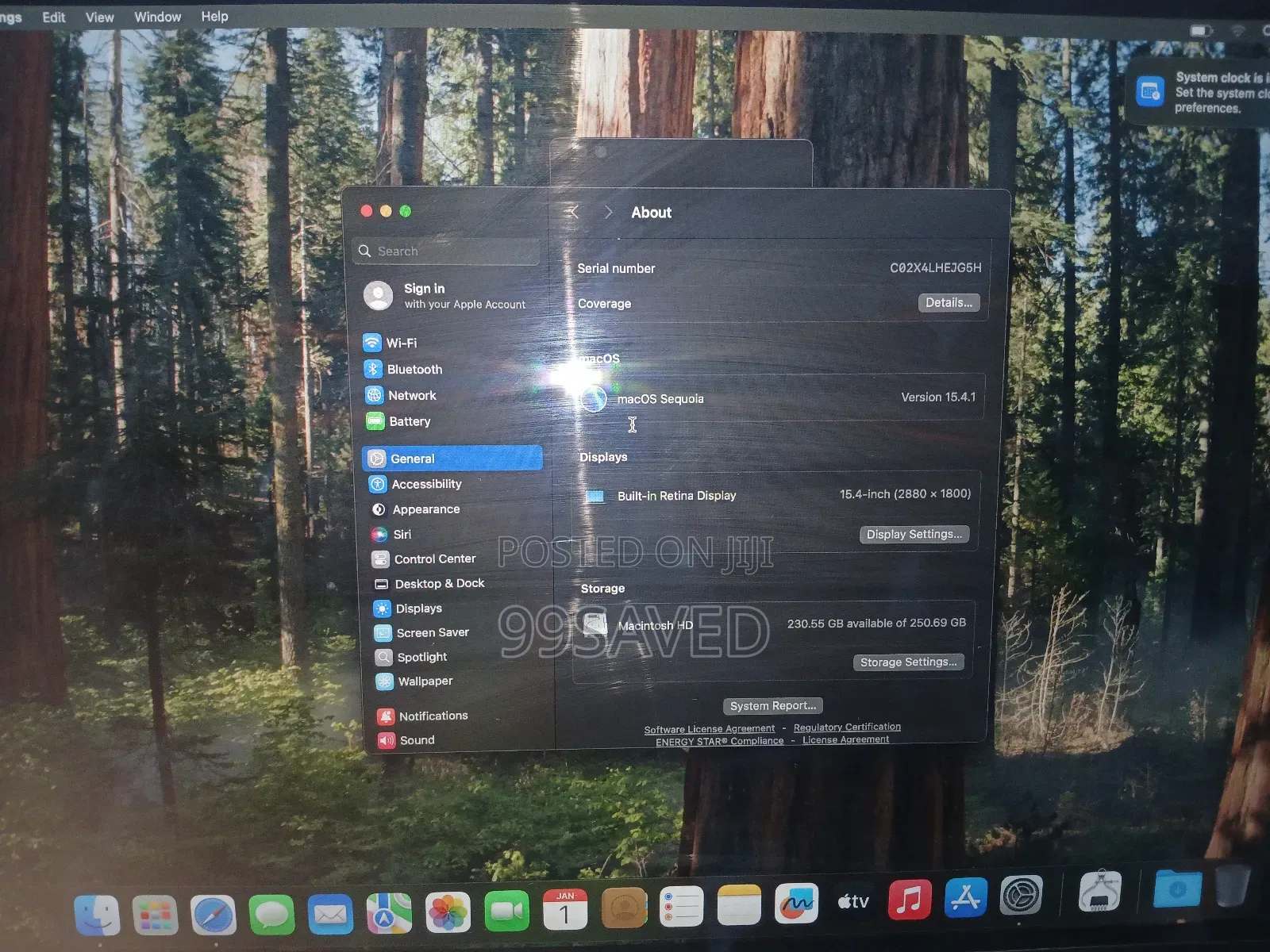Click the Search field in settings
This screenshot has height=952, width=1270.
tap(447, 251)
